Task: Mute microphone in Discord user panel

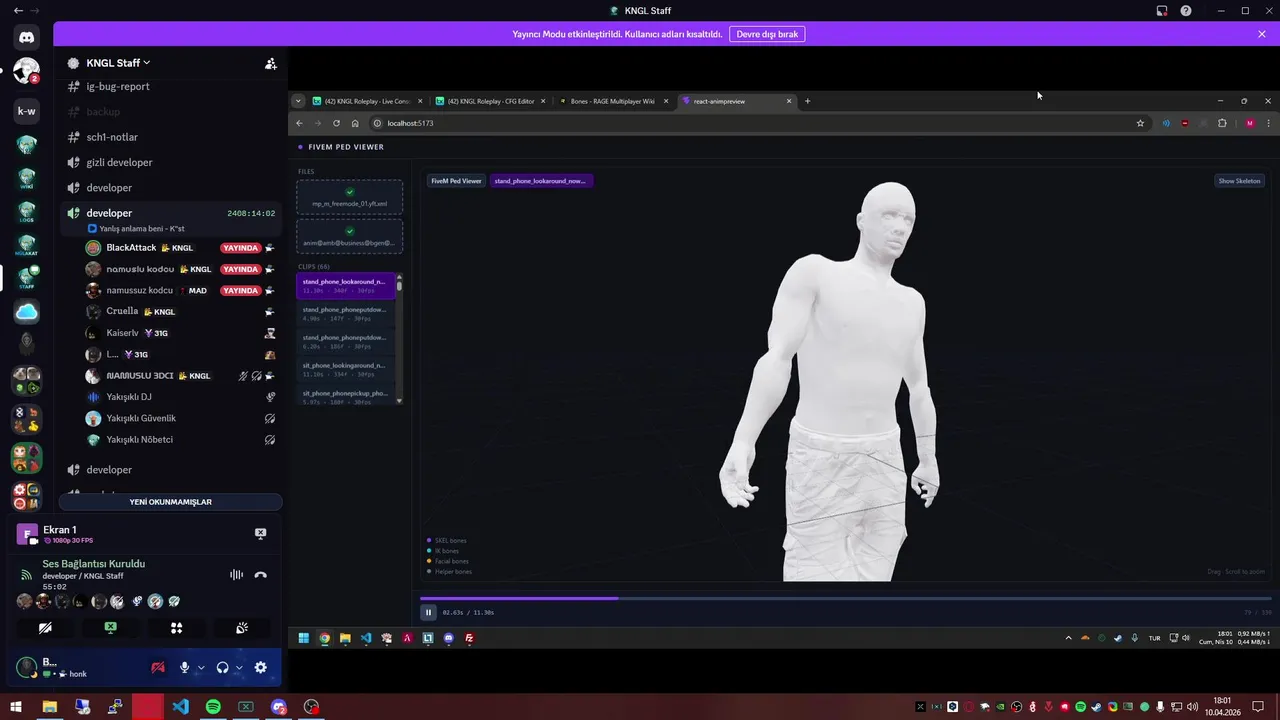Action: tap(184, 667)
